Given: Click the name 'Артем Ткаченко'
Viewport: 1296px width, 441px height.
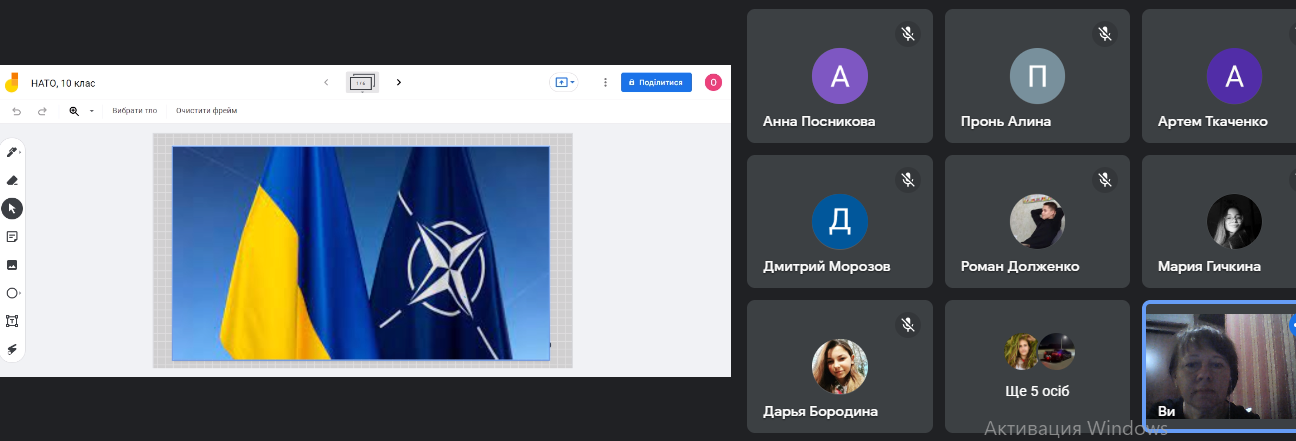Looking at the screenshot, I should point(1213,121).
